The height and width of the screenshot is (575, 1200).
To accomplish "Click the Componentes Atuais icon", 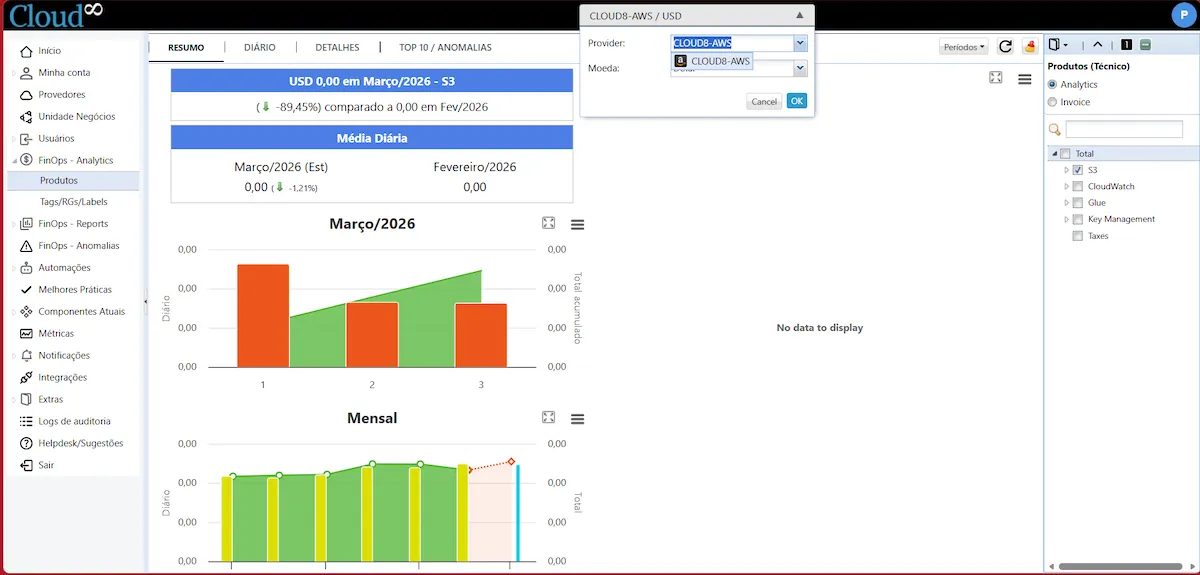I will [26, 312].
